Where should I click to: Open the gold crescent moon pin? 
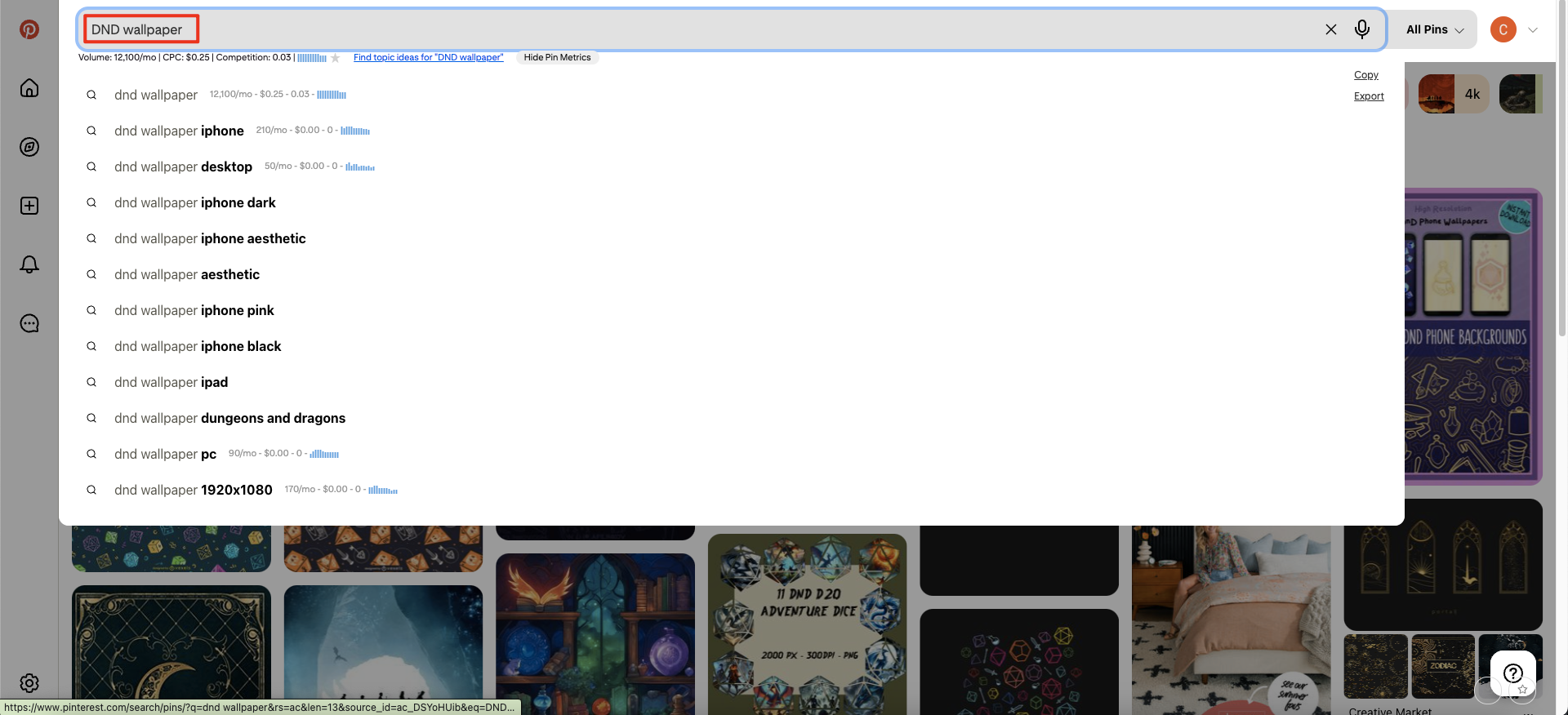[x=171, y=651]
